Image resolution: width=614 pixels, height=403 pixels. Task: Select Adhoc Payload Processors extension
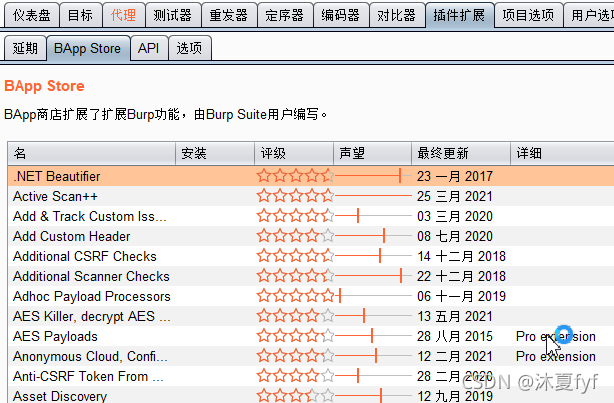[311, 296]
